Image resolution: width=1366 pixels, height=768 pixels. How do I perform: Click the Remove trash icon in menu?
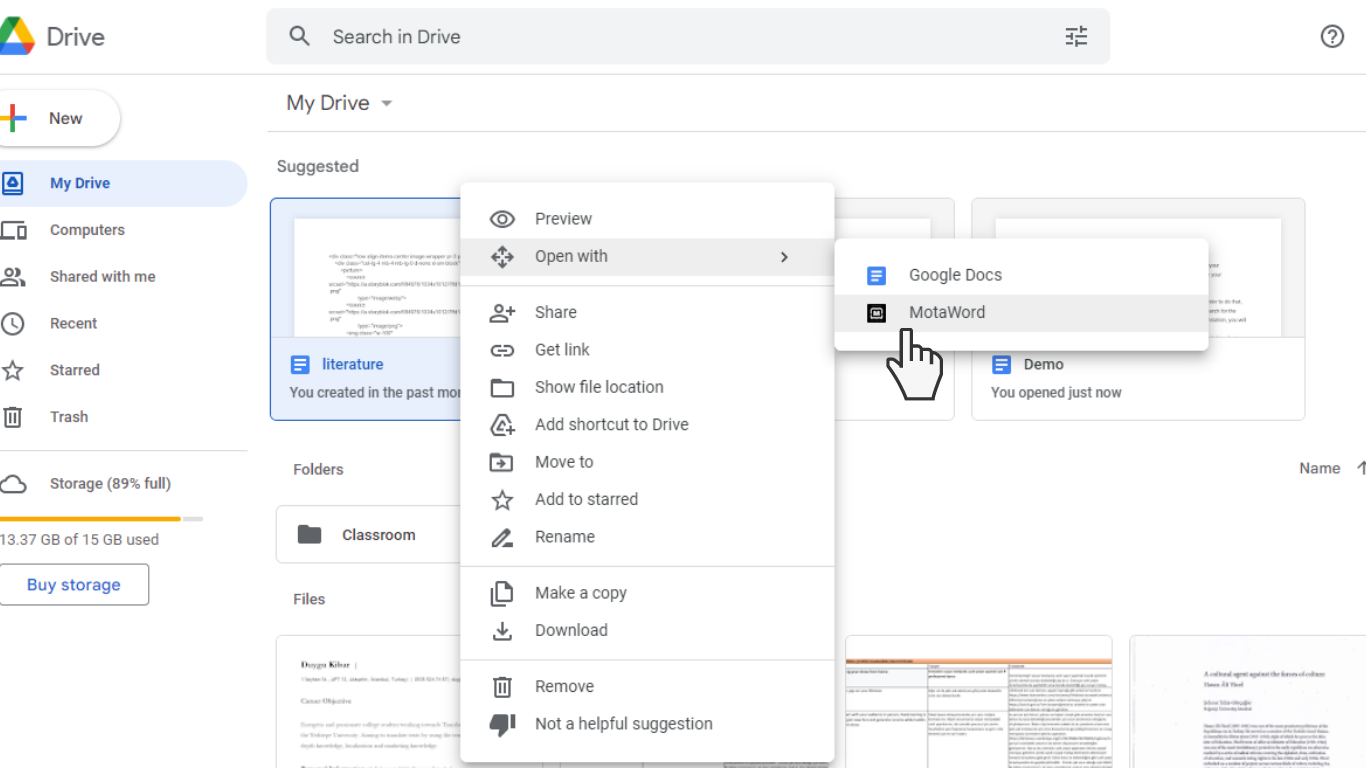[x=502, y=687]
